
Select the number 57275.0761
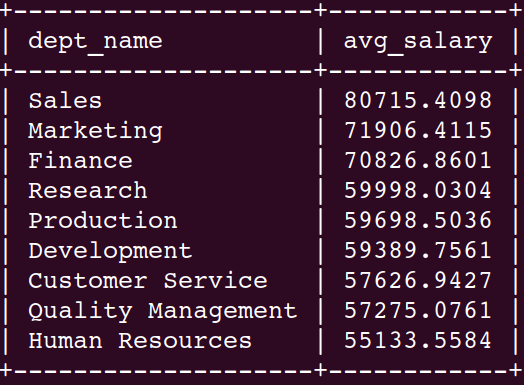(x=418, y=311)
